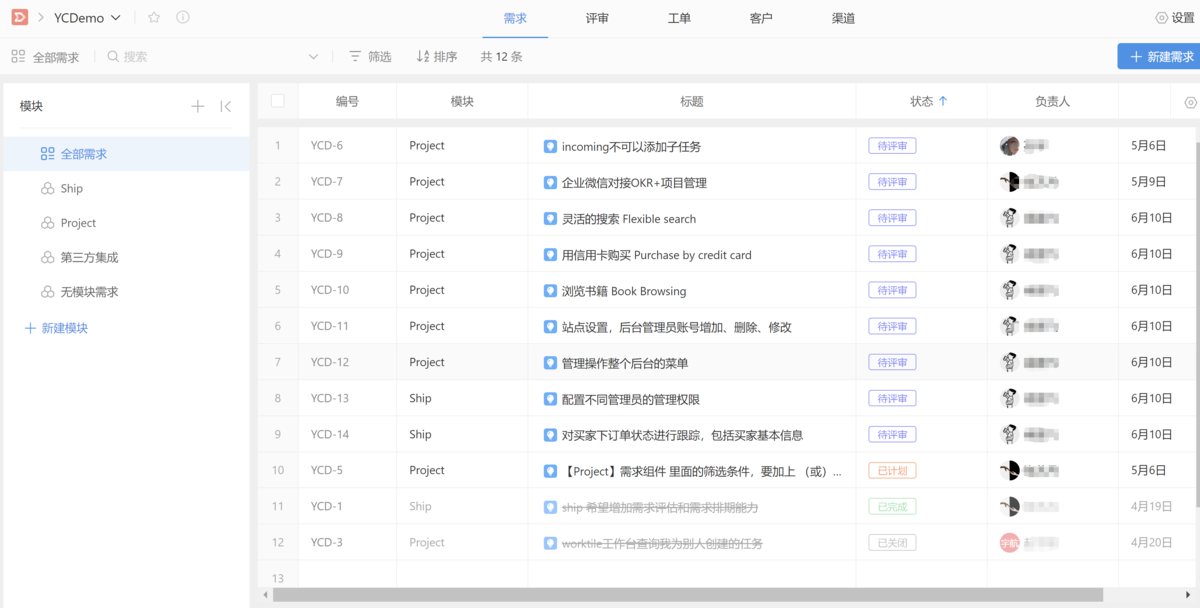Screen dimensions: 1200x608
Task: Check the select-all checkbox in the header
Action: pyautogui.click(x=277, y=101)
